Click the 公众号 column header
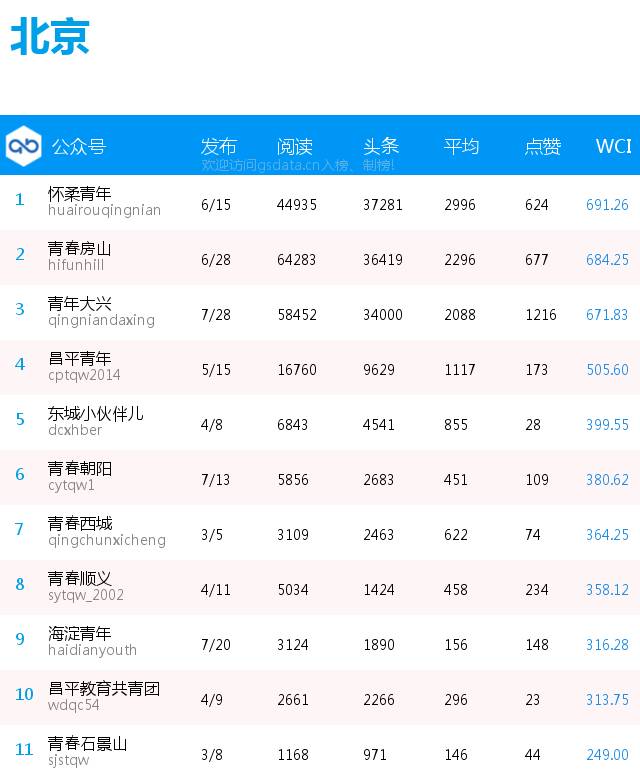The width and height of the screenshot is (640, 769). pyautogui.click(x=79, y=146)
